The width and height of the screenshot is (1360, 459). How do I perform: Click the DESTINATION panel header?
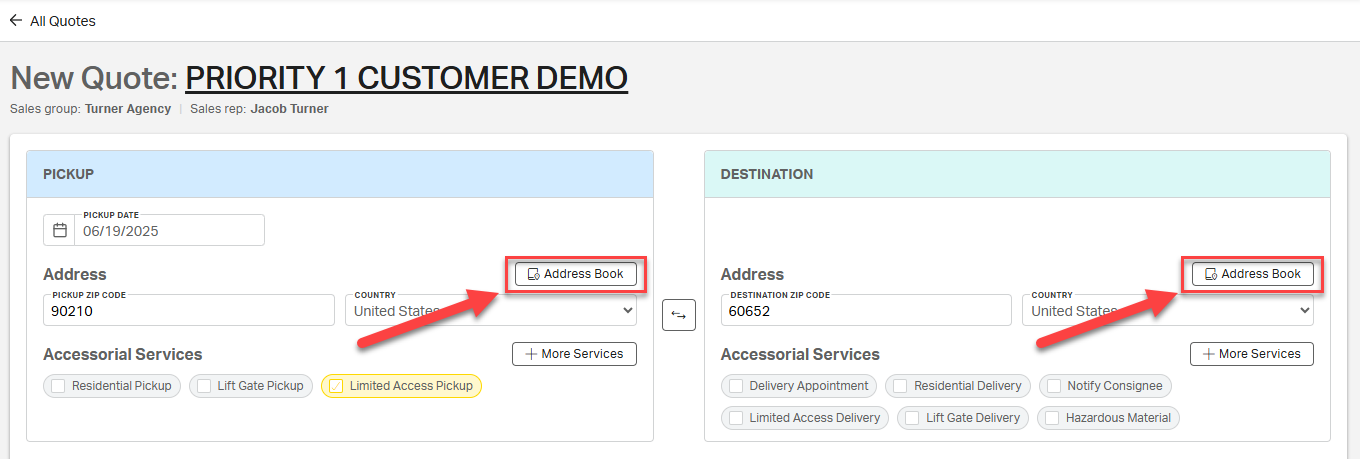click(1017, 174)
